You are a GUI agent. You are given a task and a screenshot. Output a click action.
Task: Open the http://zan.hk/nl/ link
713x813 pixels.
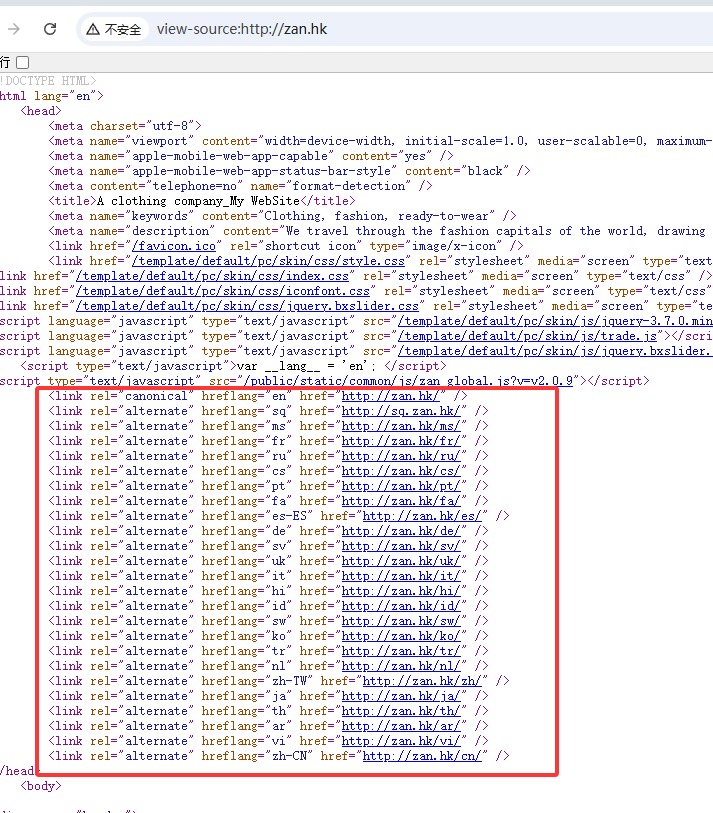401,667
